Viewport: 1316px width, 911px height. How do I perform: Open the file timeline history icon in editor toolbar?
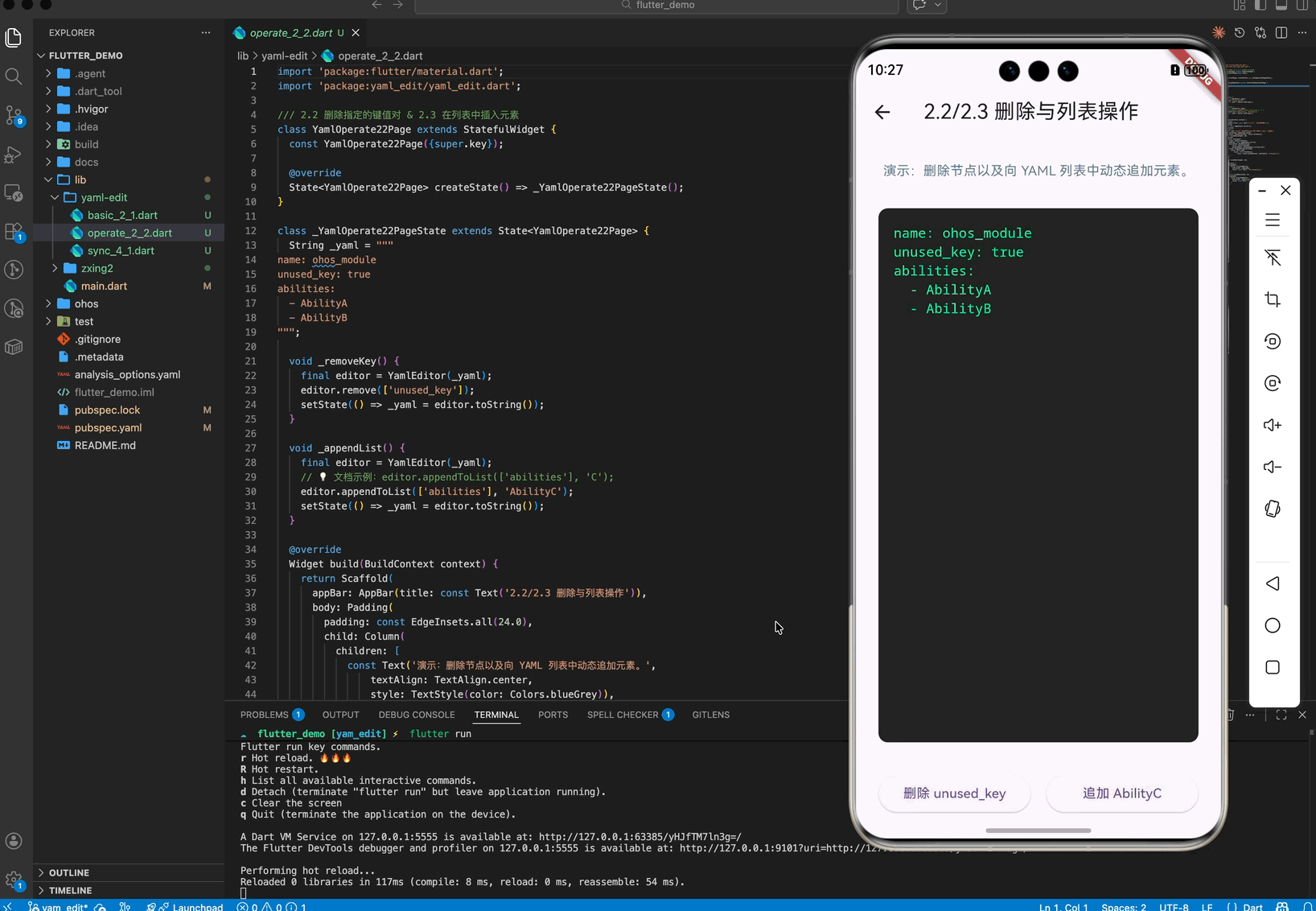click(1240, 32)
